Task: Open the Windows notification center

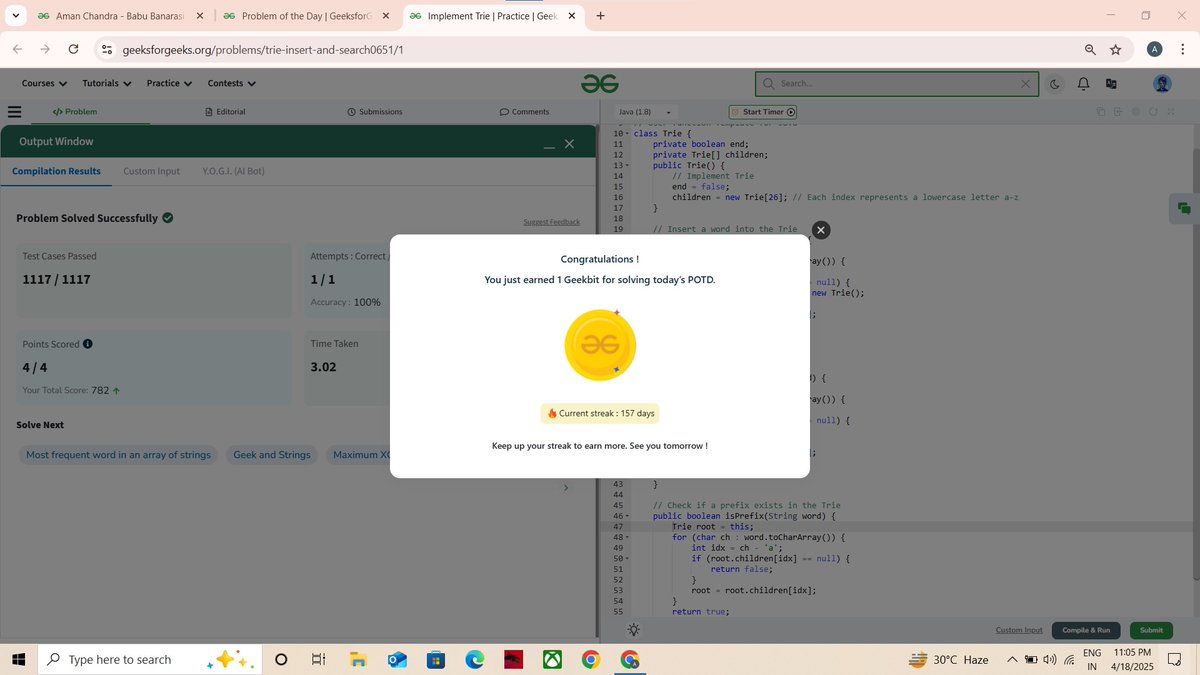Action: [1174, 660]
